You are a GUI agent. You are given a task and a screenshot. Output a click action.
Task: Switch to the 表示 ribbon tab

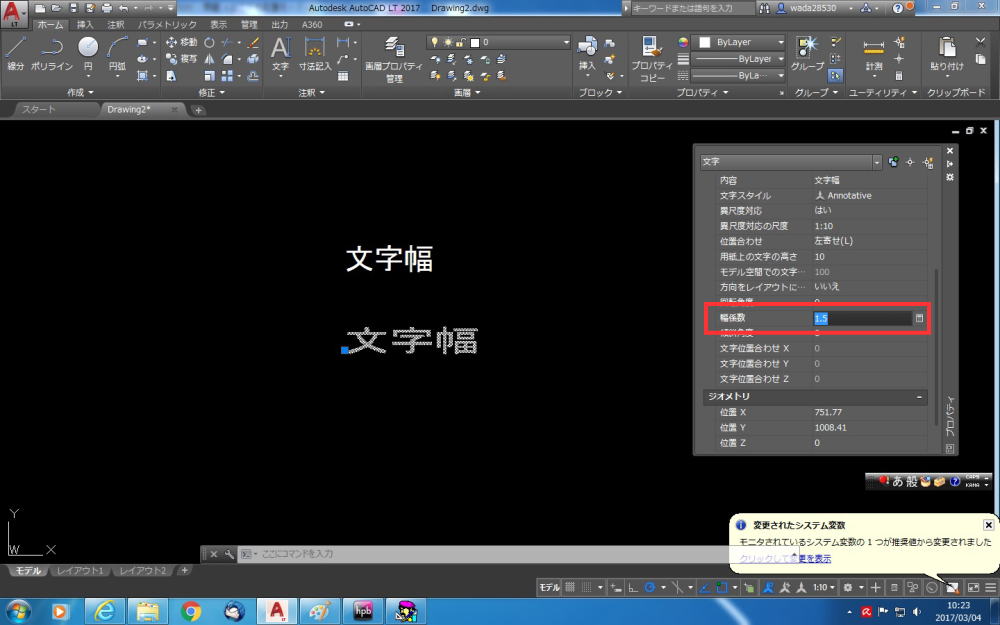point(219,25)
